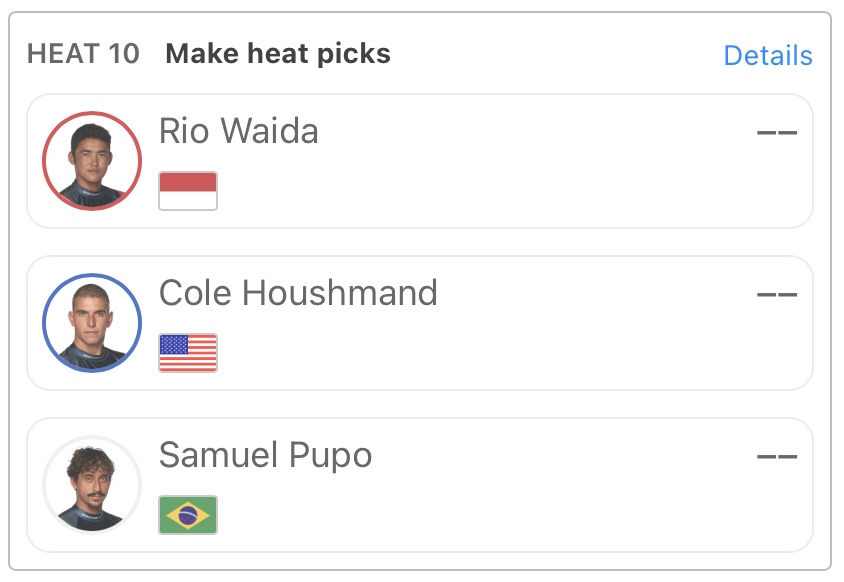Click Samuel Pupo's score dashes
Viewport: 844px width, 582px height.
pyautogui.click(x=776, y=456)
